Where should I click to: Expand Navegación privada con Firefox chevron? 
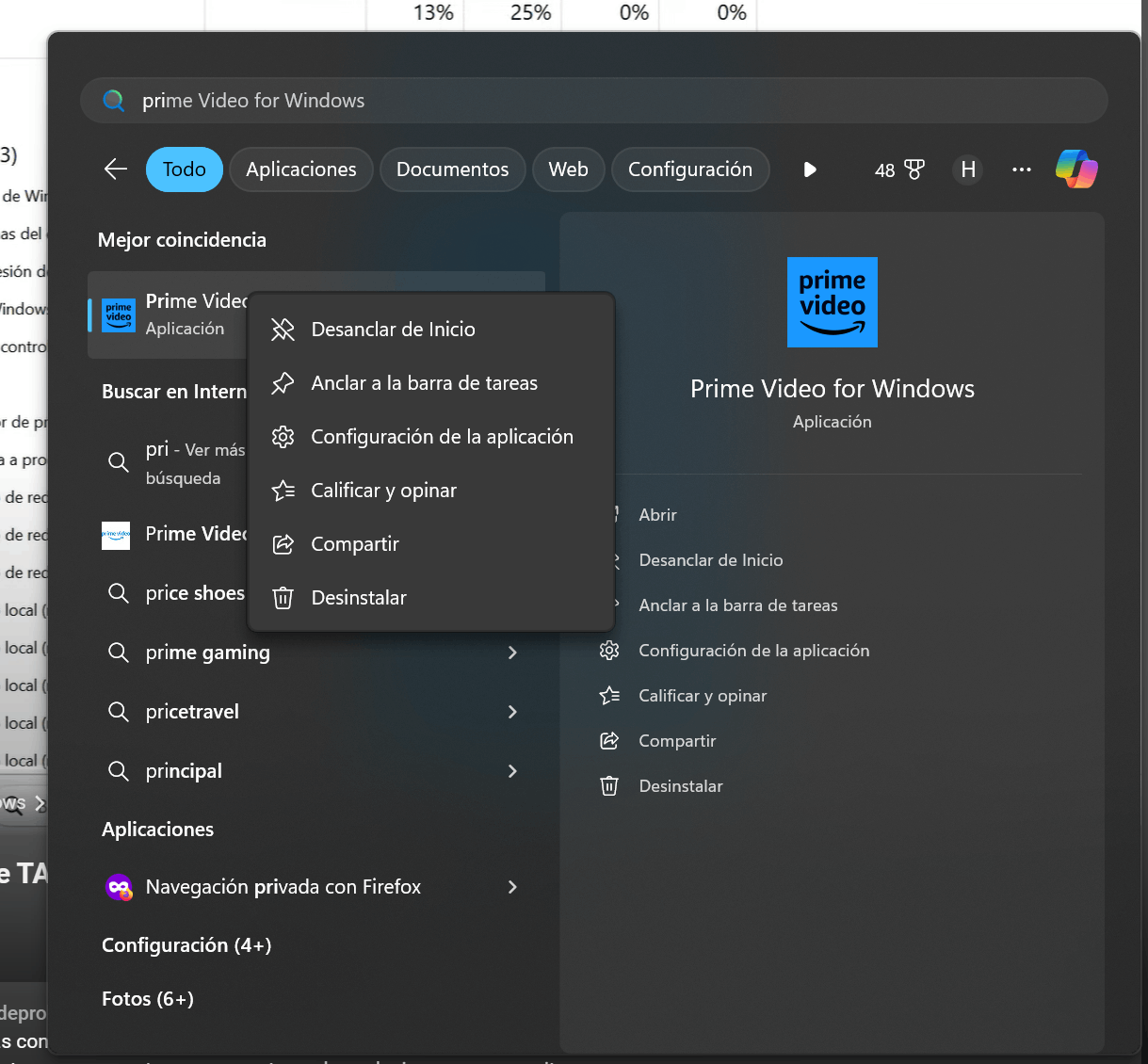pos(512,887)
